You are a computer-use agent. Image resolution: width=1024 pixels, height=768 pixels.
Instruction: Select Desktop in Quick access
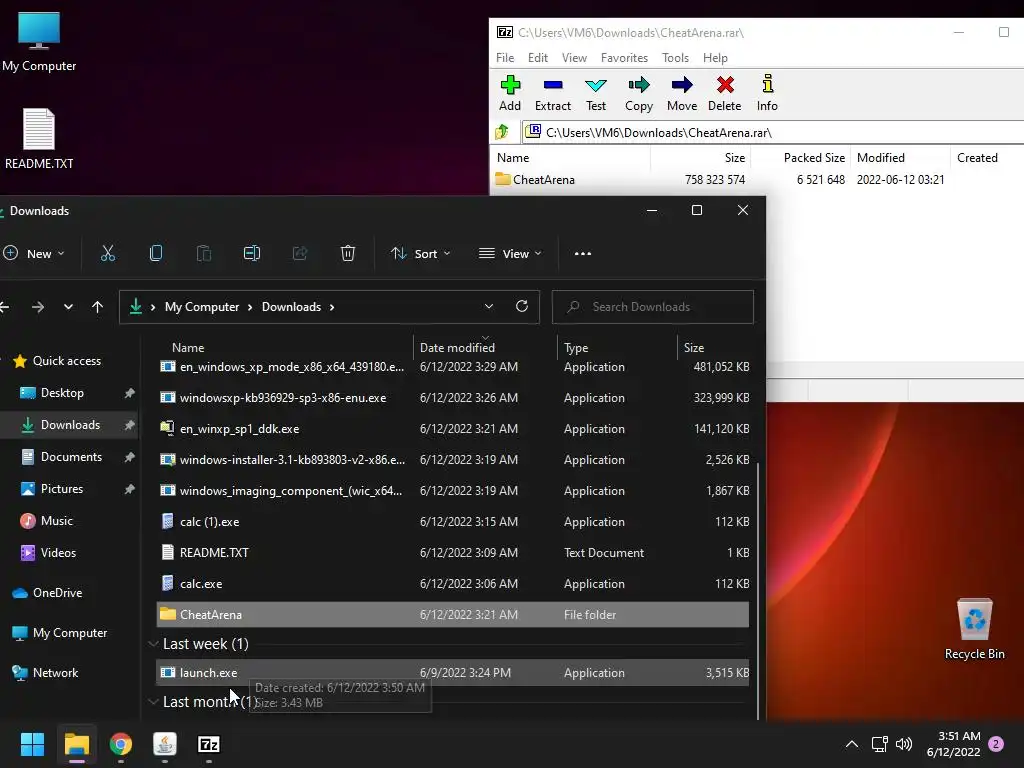coord(62,392)
